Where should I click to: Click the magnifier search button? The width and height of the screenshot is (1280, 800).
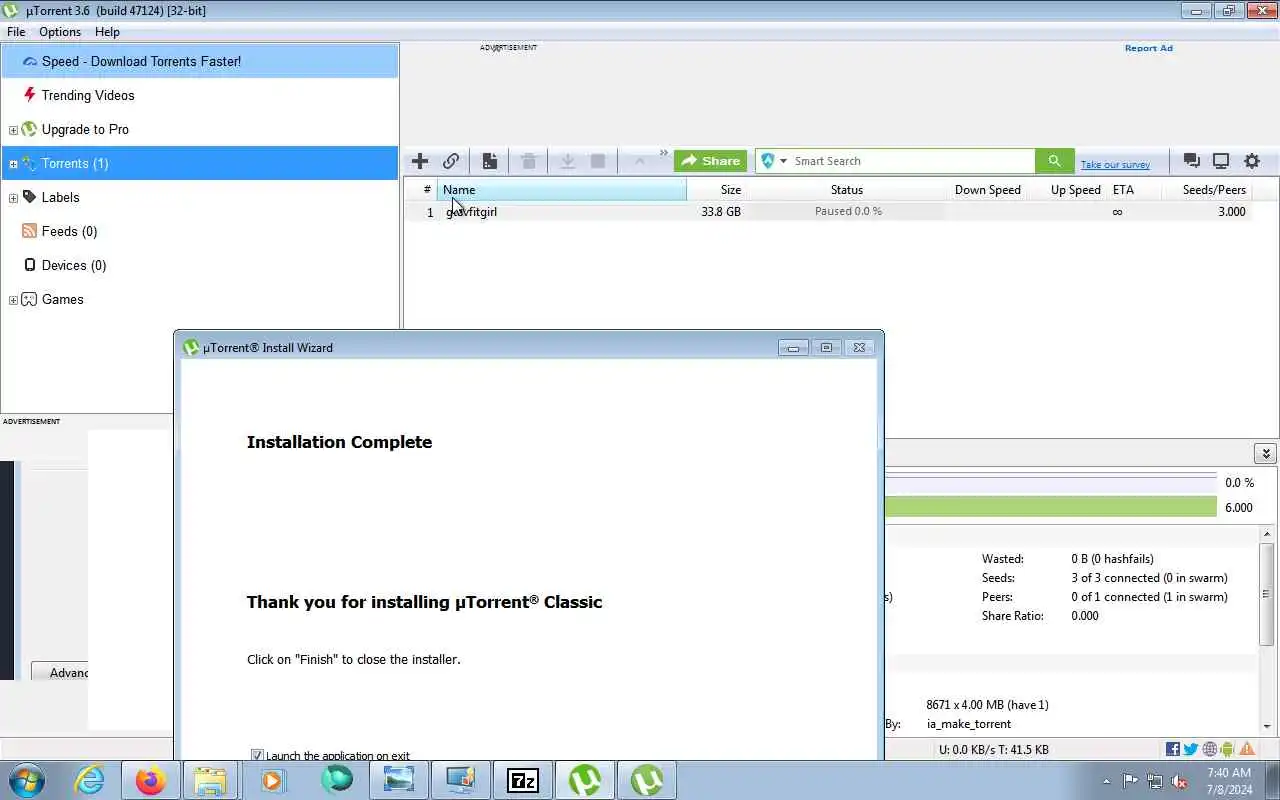[x=1054, y=161]
